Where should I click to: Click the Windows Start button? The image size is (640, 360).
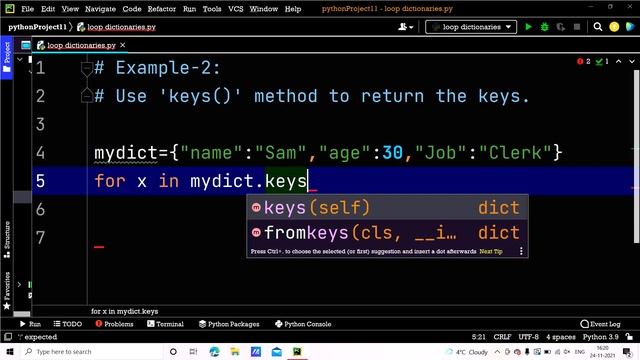[10, 351]
